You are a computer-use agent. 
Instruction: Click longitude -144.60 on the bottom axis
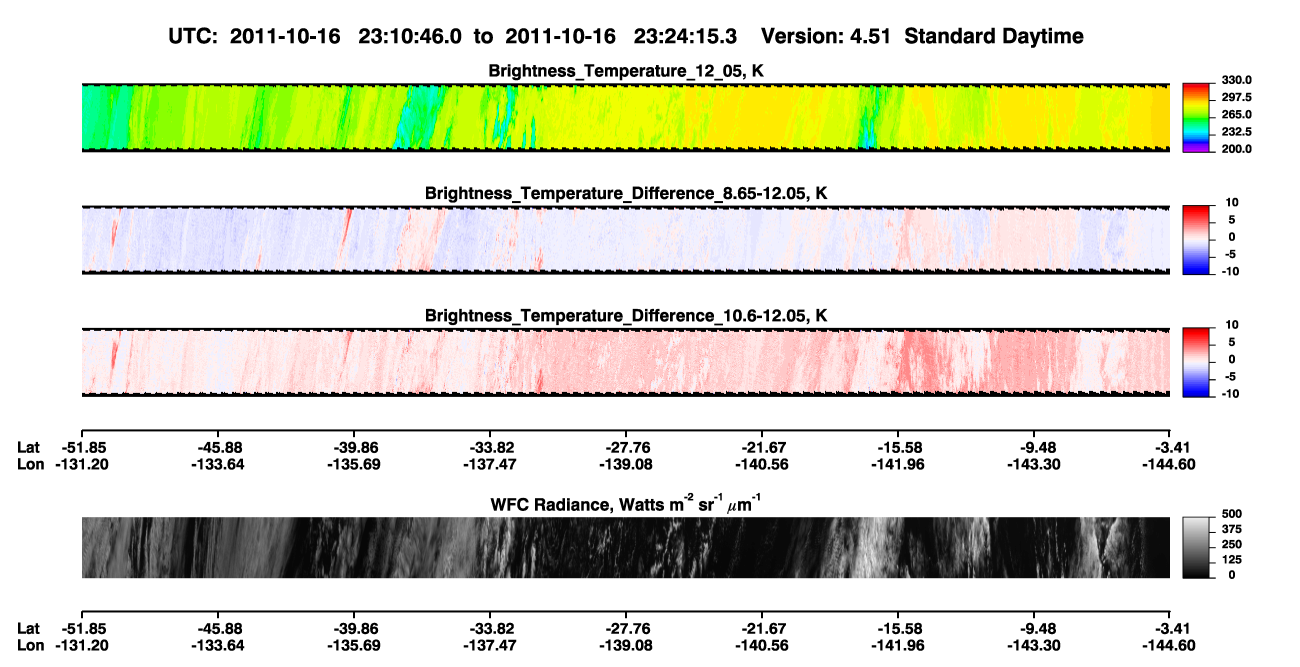click(1171, 646)
